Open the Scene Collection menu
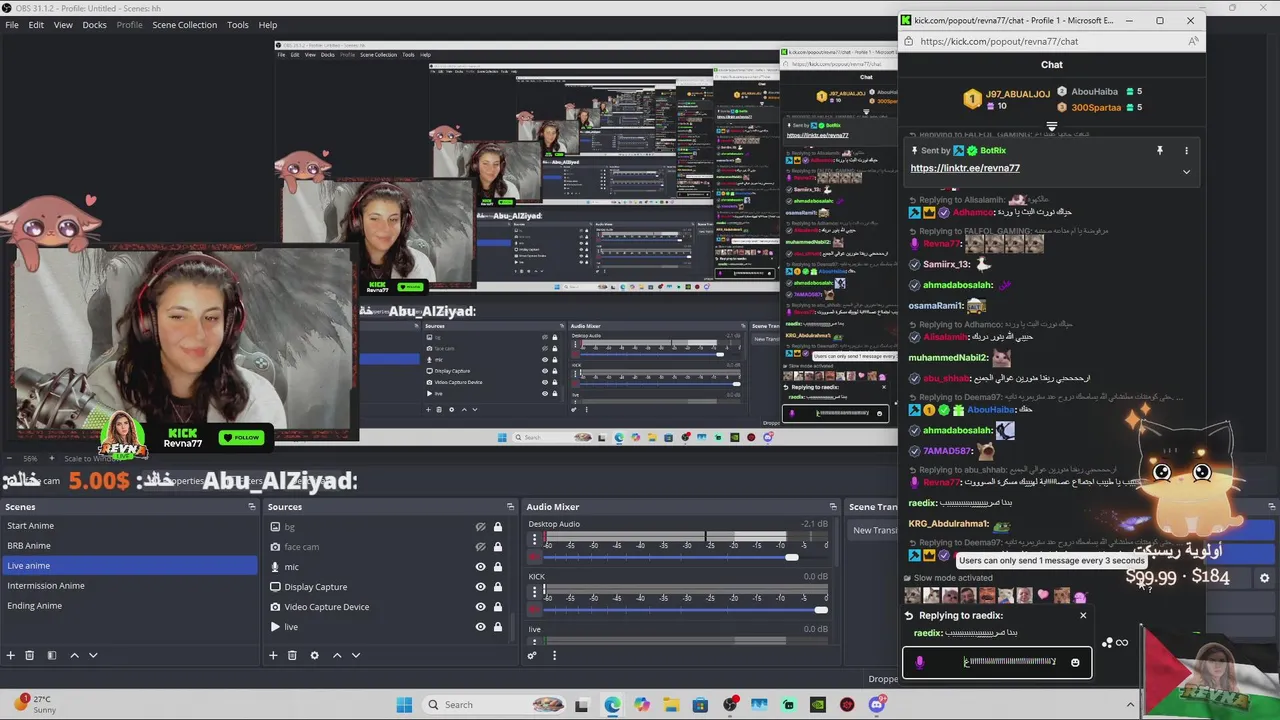This screenshot has height=720, width=1280. click(x=185, y=25)
